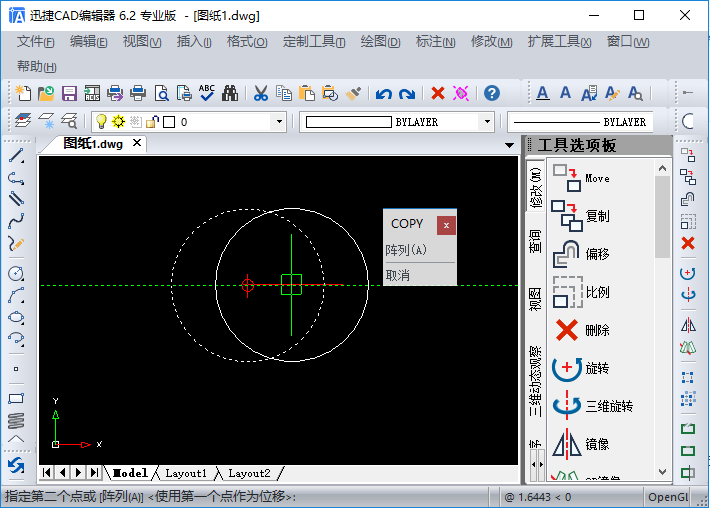Open 扩展工具(X) menu

click(559, 42)
